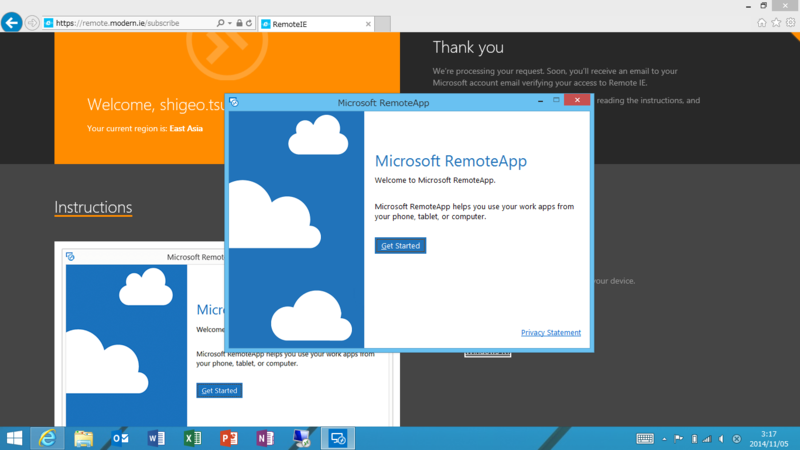Launch Excel from the taskbar
Screen dimensions: 800x450
192,438
